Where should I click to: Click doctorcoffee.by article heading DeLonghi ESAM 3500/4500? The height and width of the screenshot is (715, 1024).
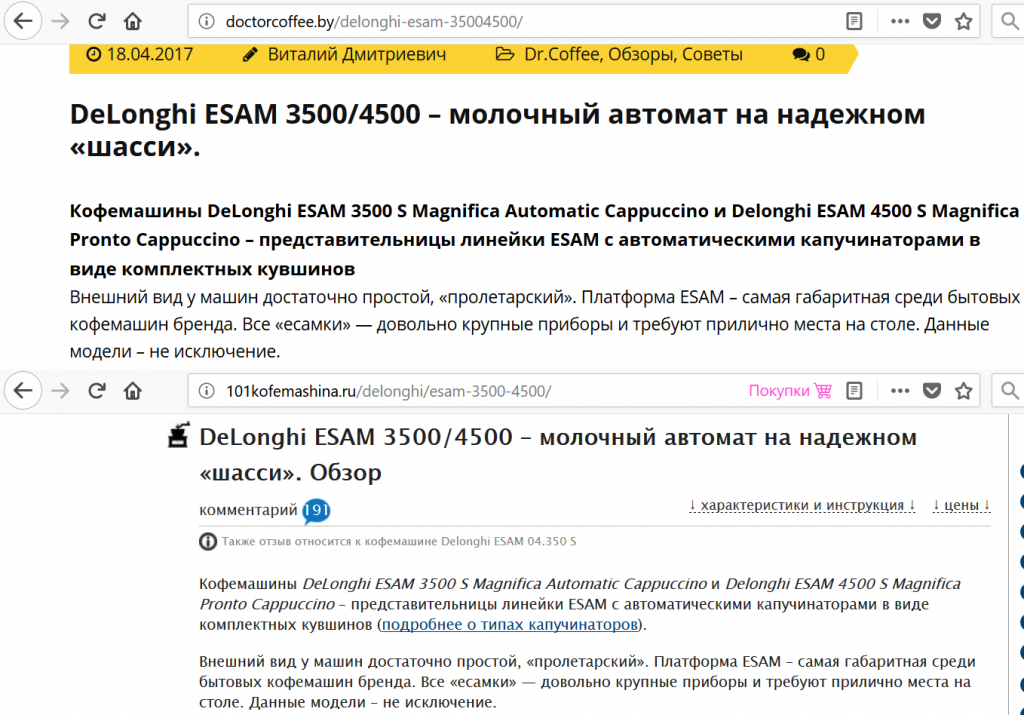(x=498, y=130)
